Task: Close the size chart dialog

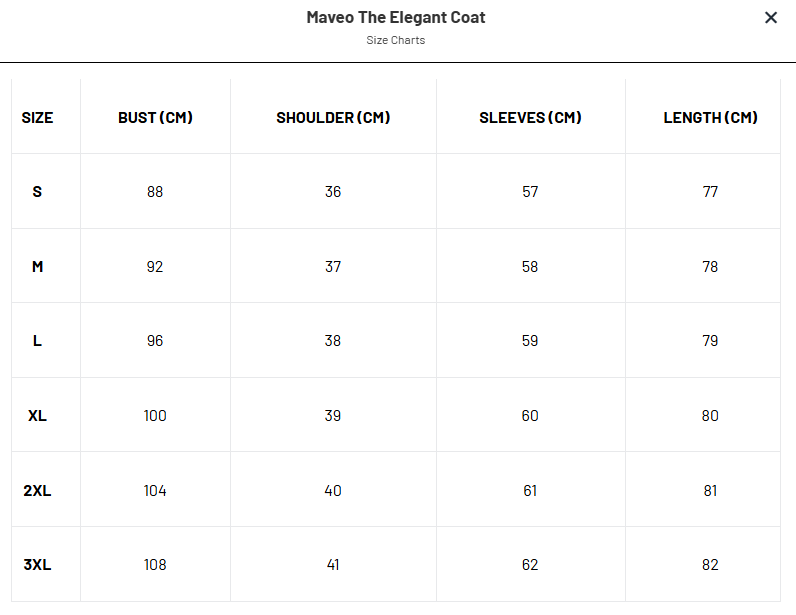Action: pos(771,18)
